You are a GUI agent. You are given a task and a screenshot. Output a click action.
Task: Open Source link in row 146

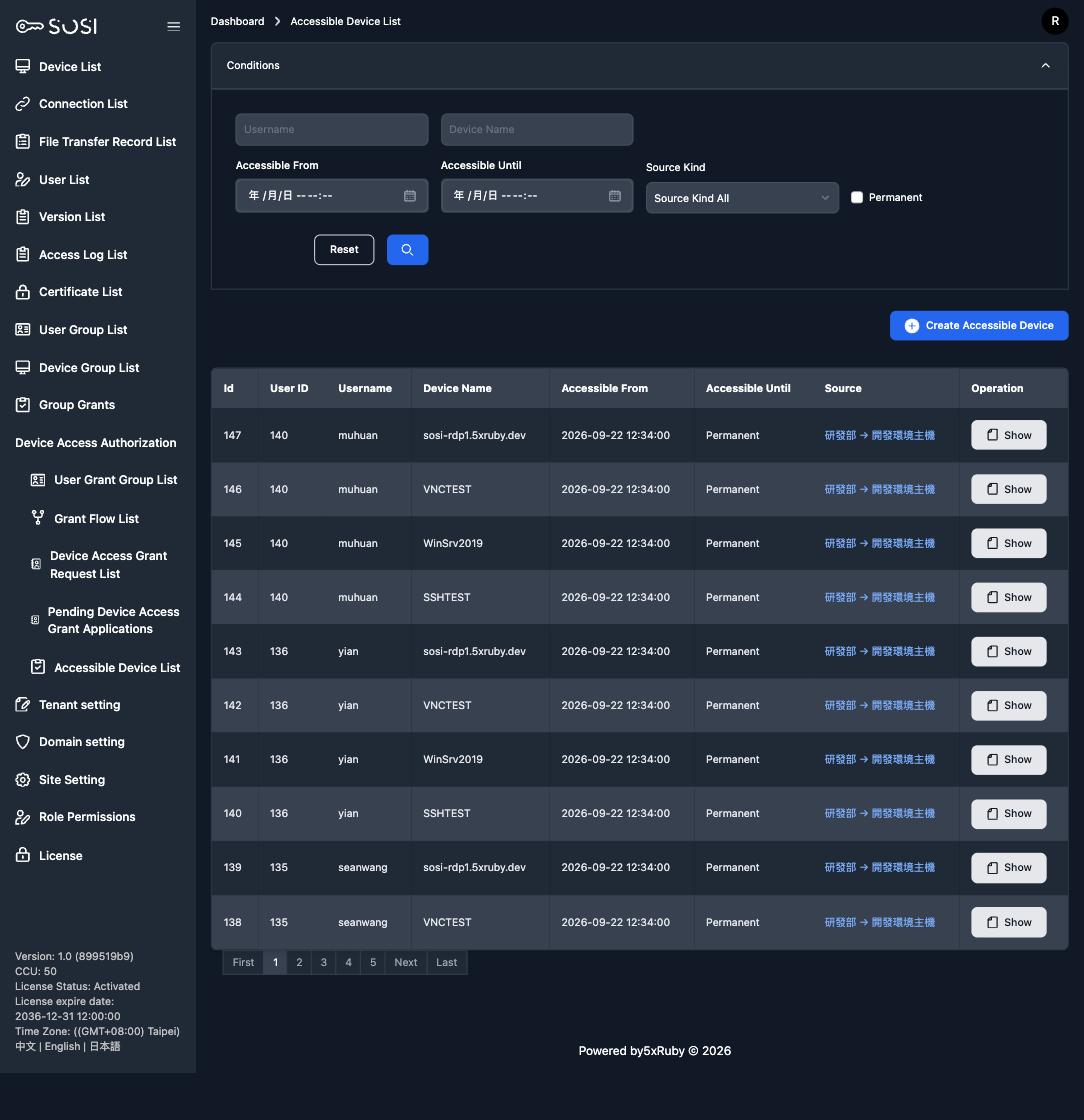click(880, 489)
